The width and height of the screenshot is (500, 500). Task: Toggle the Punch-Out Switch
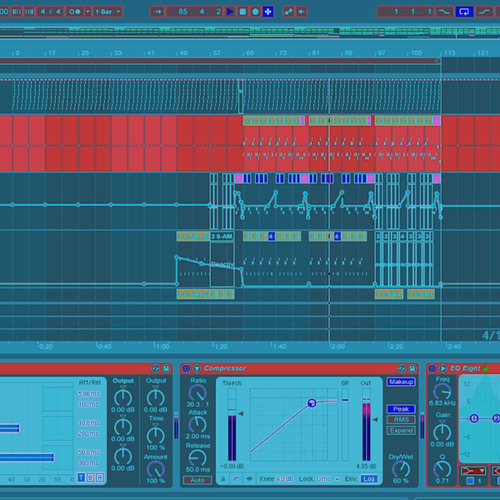[x=485, y=12]
